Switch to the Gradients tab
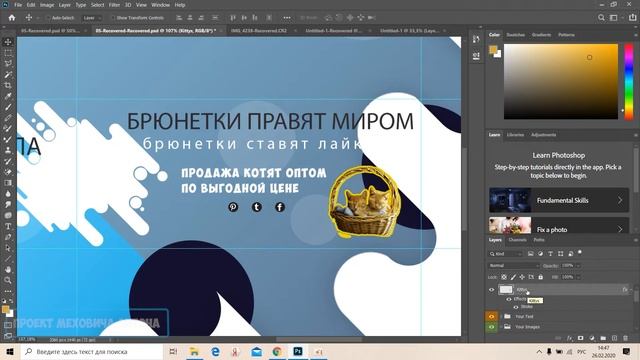 tap(541, 35)
